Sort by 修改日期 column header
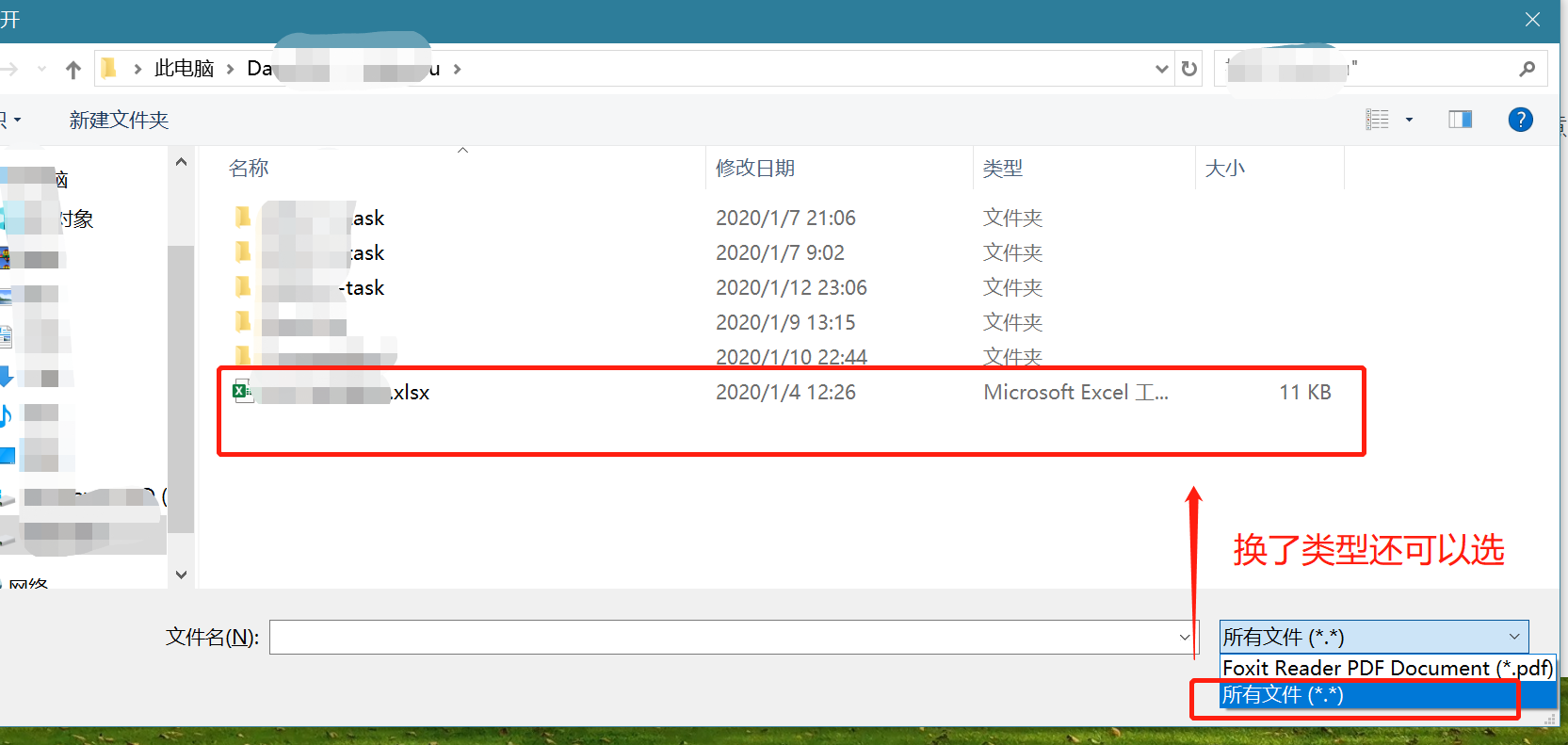Screen dimensions: 1568x745 [x=755, y=168]
